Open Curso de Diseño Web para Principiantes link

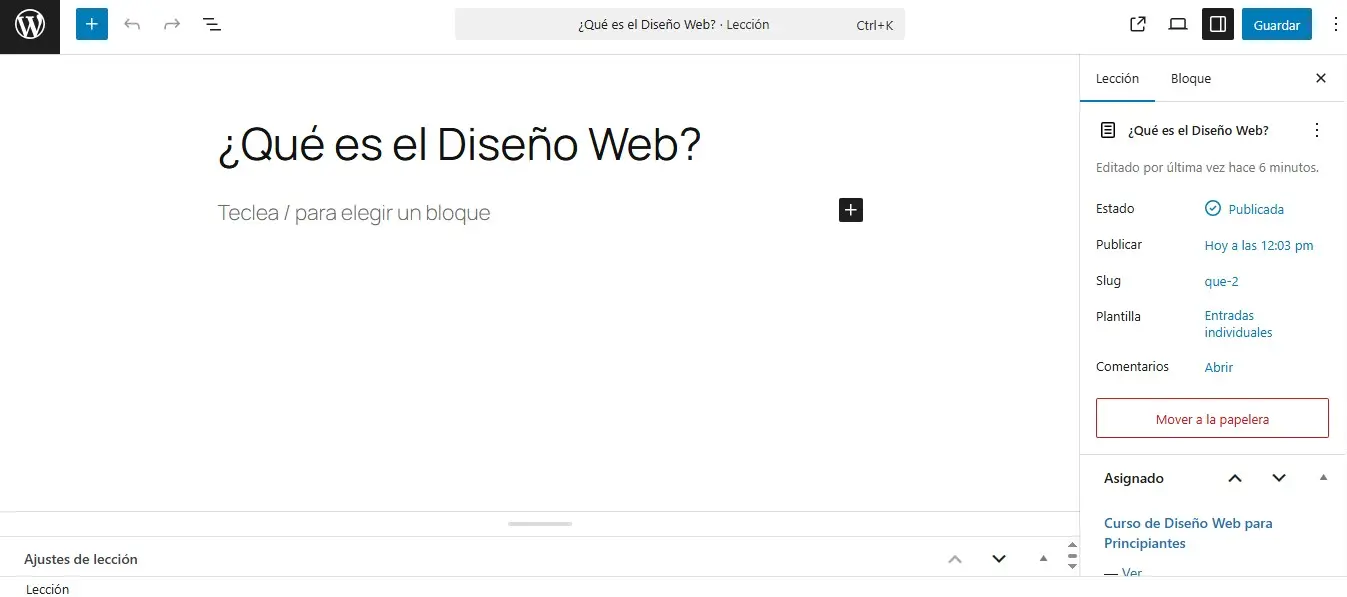click(1188, 533)
